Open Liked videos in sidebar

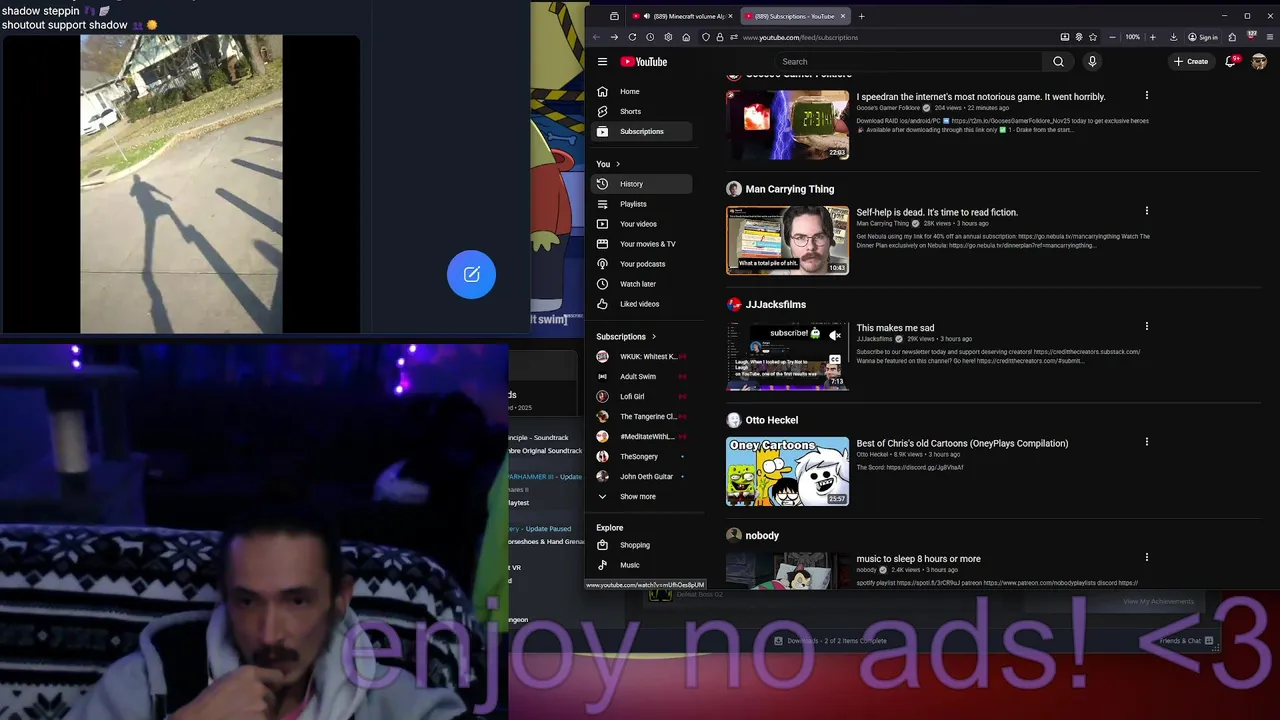click(641, 304)
